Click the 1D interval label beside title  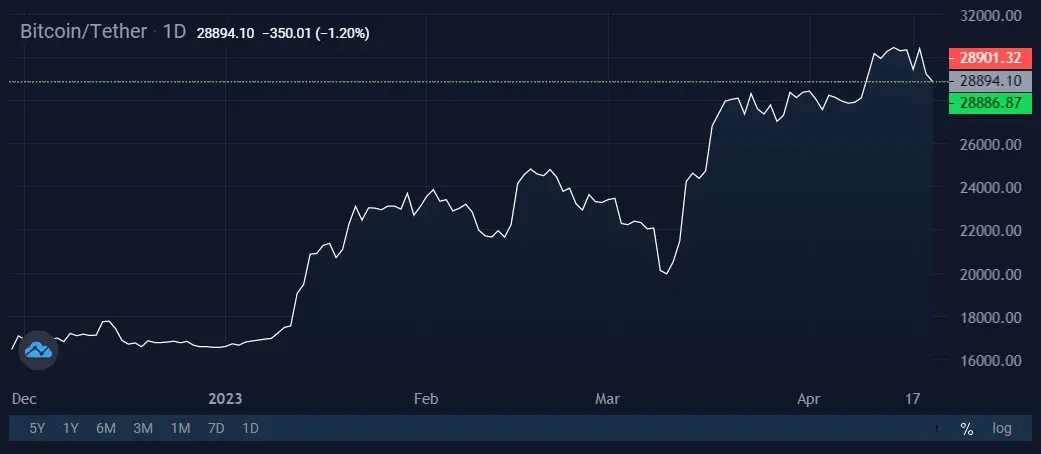(175, 31)
